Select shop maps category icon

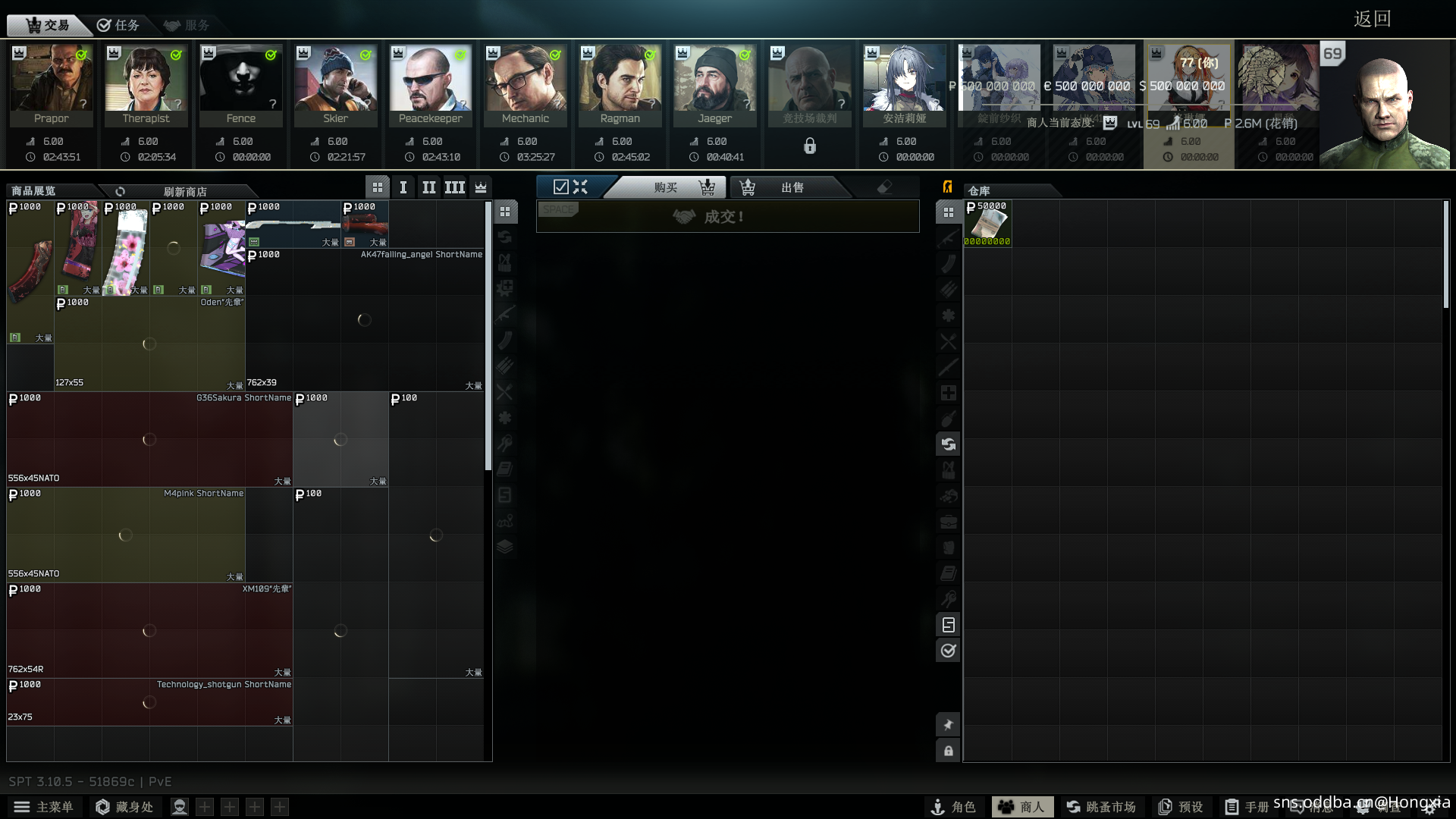pos(505,521)
